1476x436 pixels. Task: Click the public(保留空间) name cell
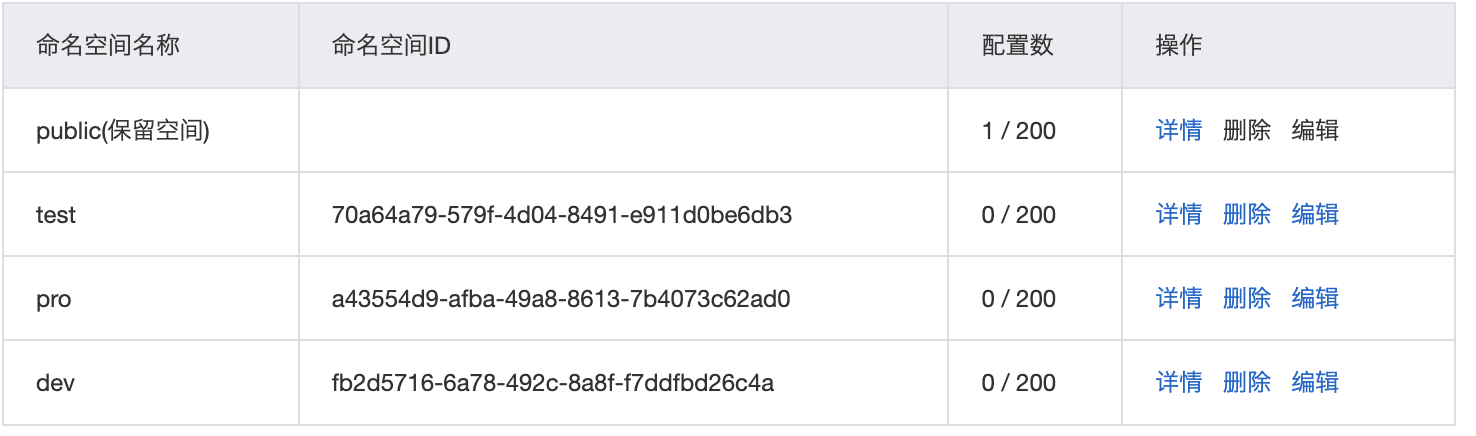pyautogui.click(x=123, y=131)
